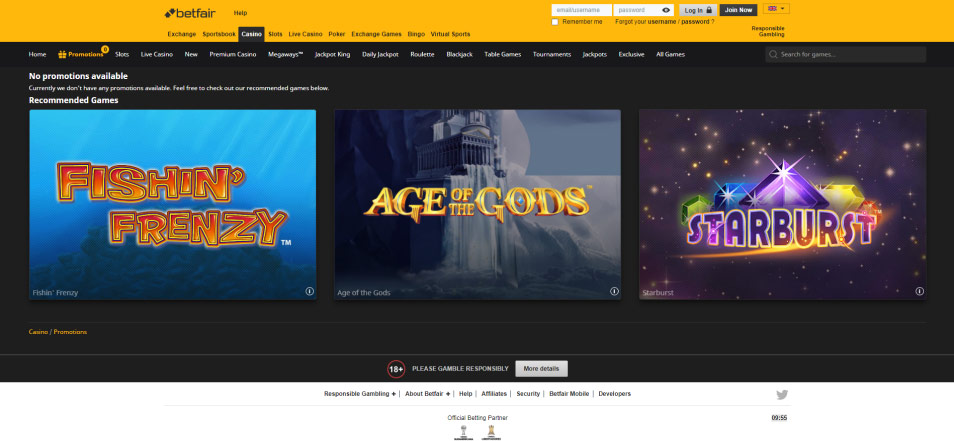The height and width of the screenshot is (441, 954).
Task: Open the Tournaments menu item
Action: 552,54
